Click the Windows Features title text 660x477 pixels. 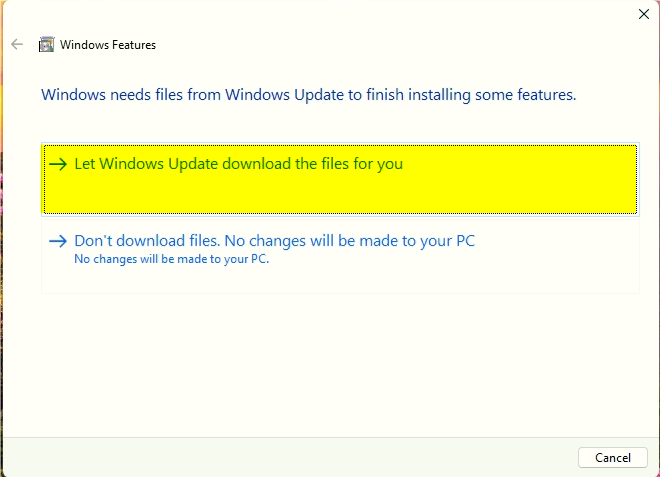pyautogui.click(x=108, y=45)
